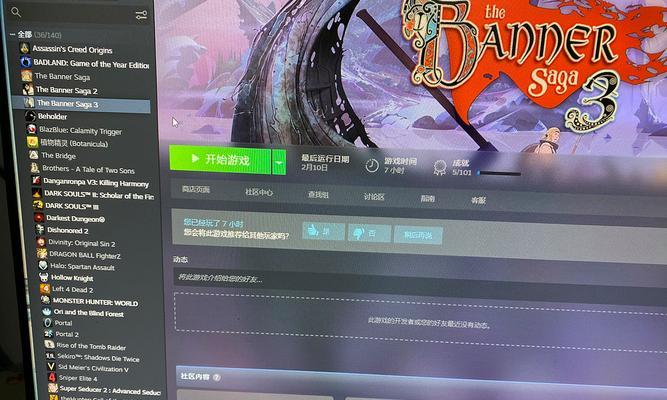Viewport: 667px width, 400px height.
Task: Click the achievements ribbon icon
Action: point(439,167)
